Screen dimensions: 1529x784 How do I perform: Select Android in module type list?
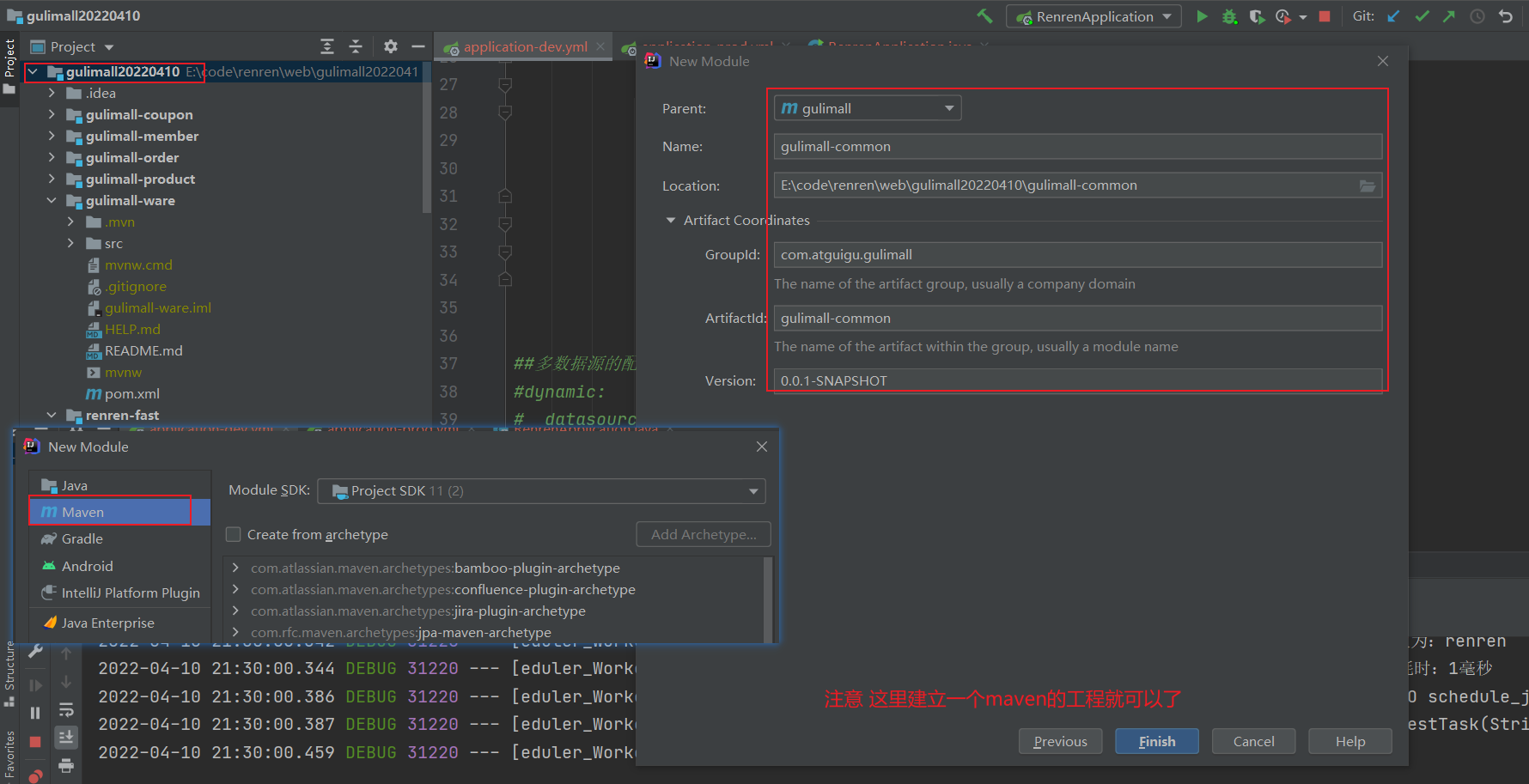click(x=120, y=566)
